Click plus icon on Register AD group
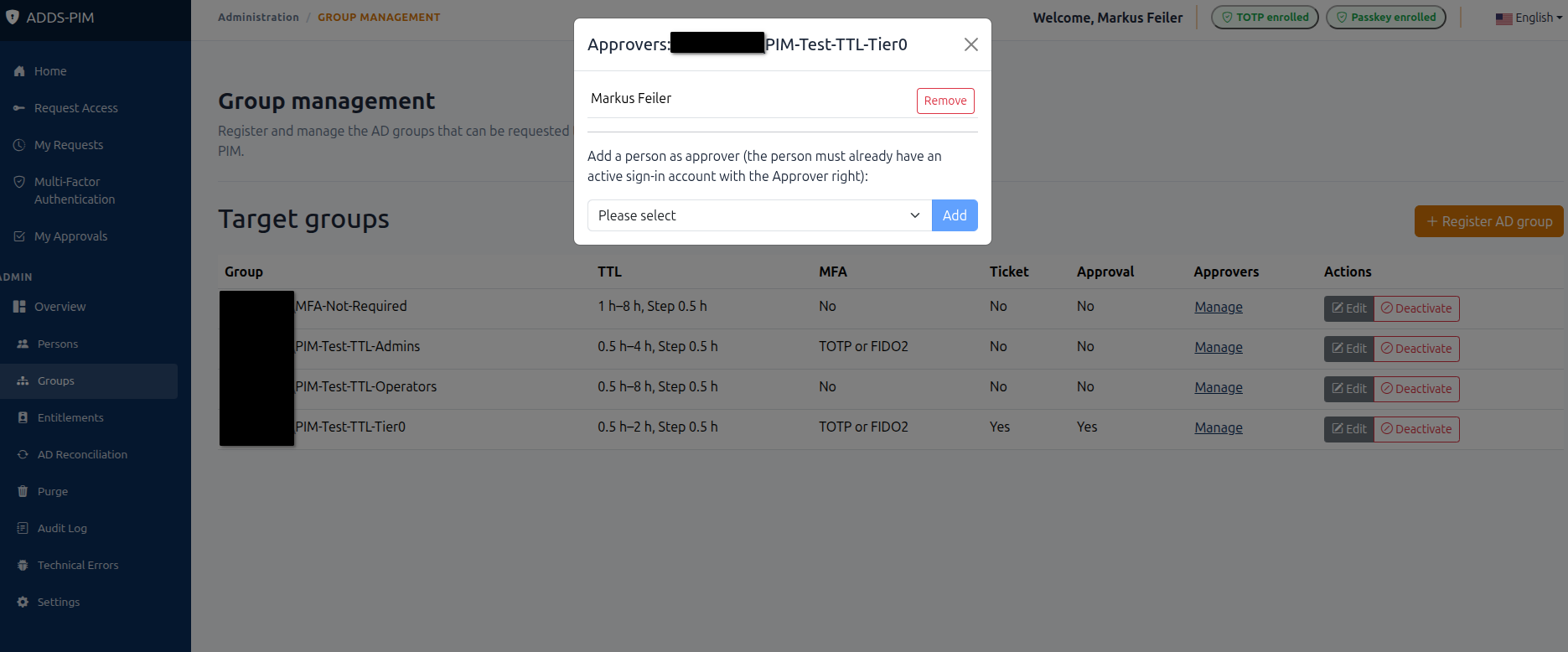Viewport: 1568px width, 652px height. pyautogui.click(x=1432, y=221)
